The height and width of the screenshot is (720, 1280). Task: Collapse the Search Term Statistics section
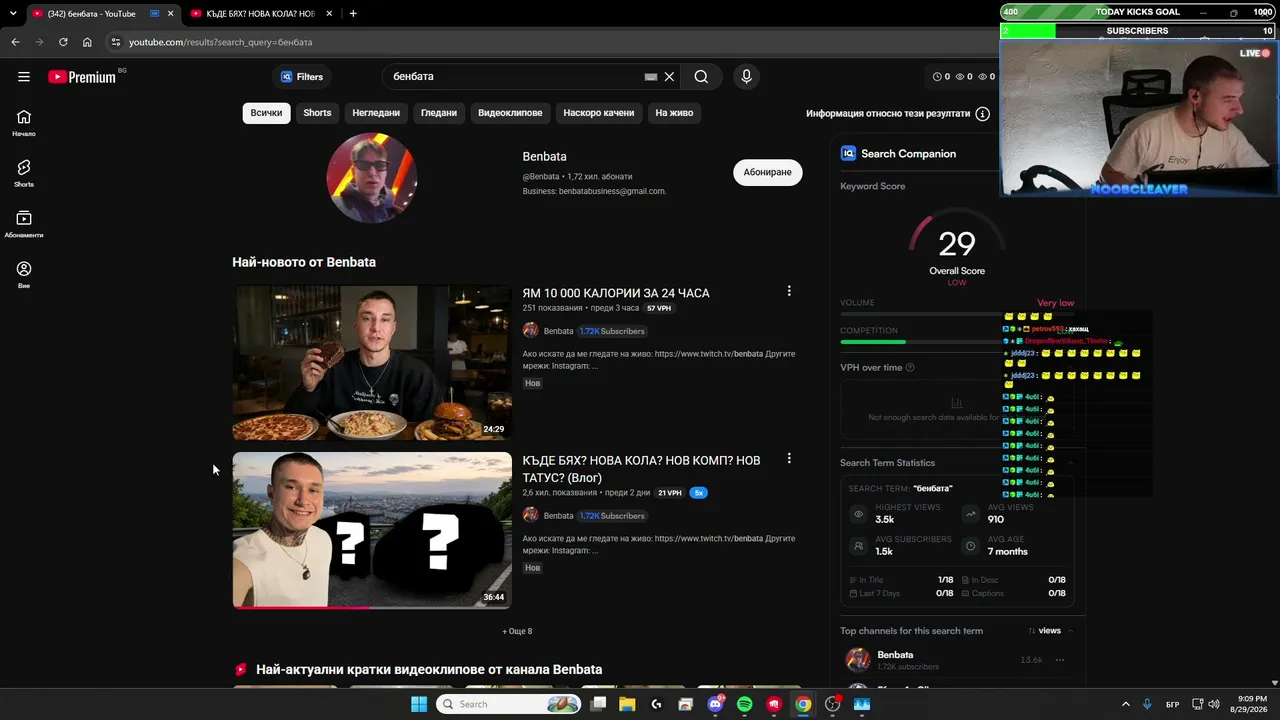point(1070,463)
